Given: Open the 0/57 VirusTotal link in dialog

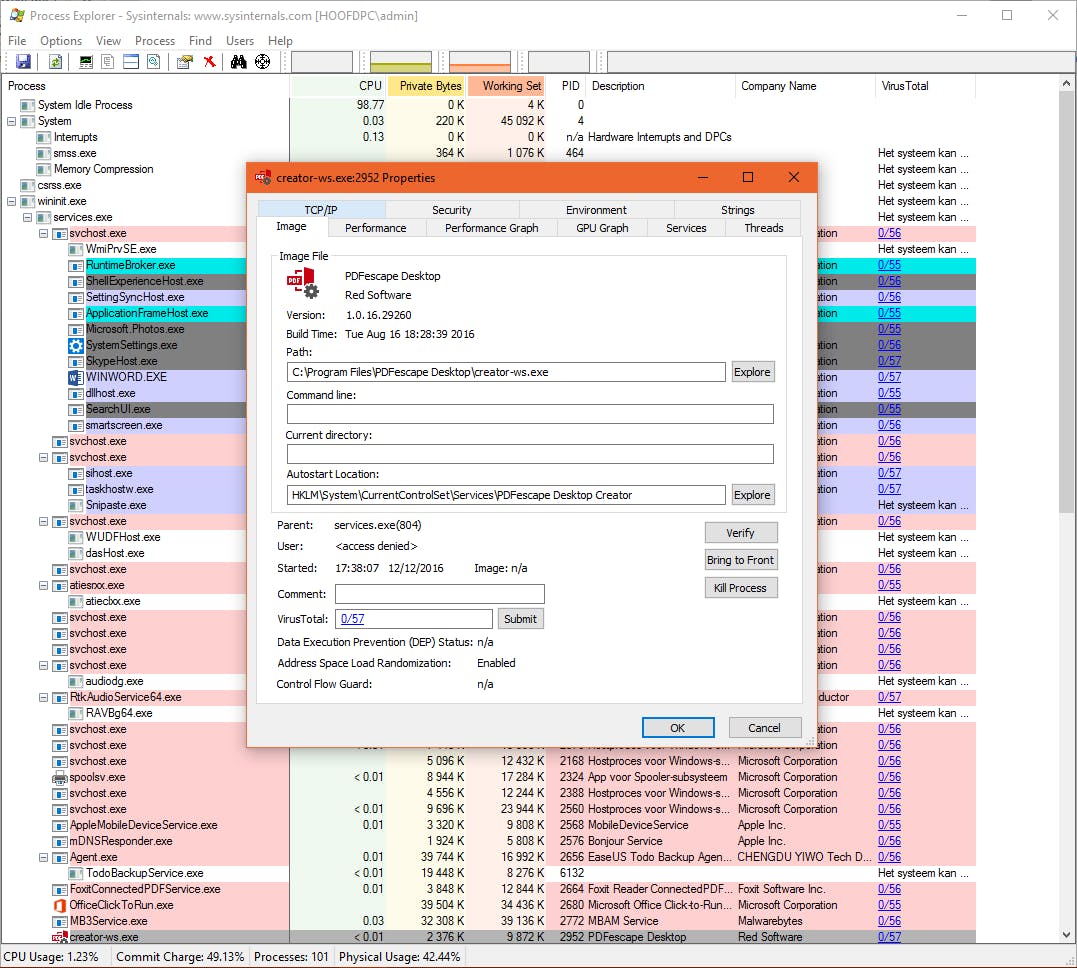Looking at the screenshot, I should coord(352,619).
